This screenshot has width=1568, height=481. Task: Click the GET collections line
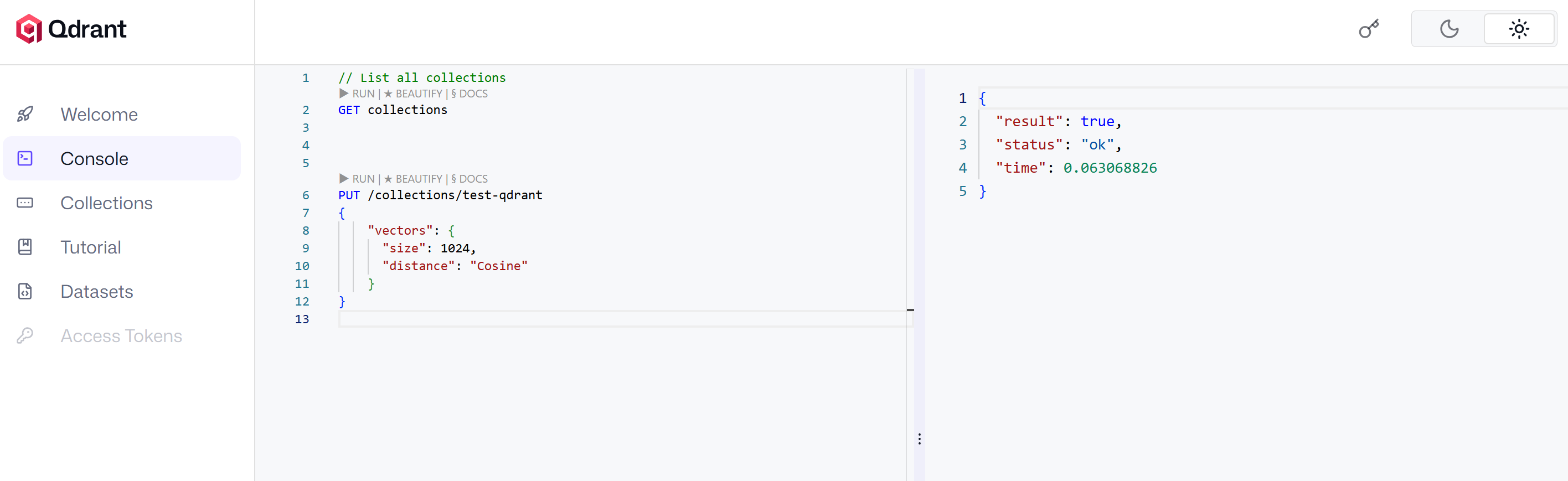tap(393, 110)
